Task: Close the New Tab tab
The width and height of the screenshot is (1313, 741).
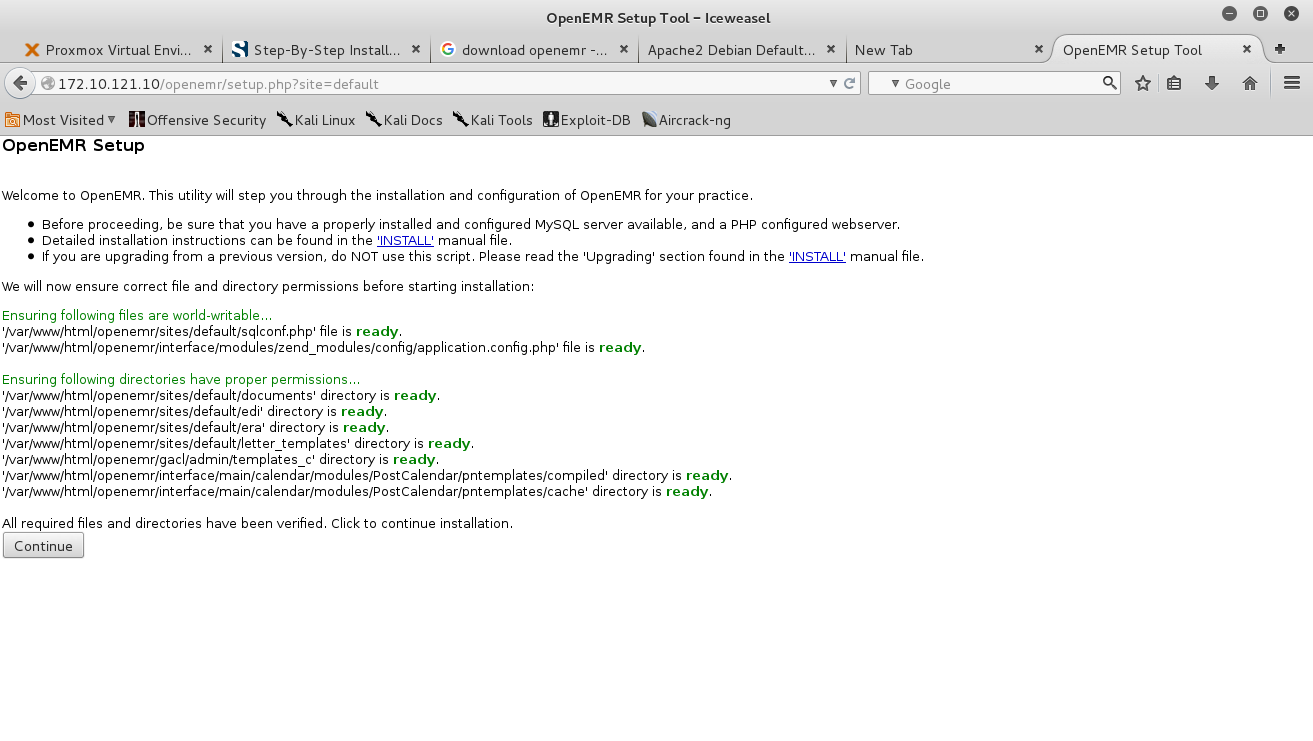Action: coord(1039,49)
